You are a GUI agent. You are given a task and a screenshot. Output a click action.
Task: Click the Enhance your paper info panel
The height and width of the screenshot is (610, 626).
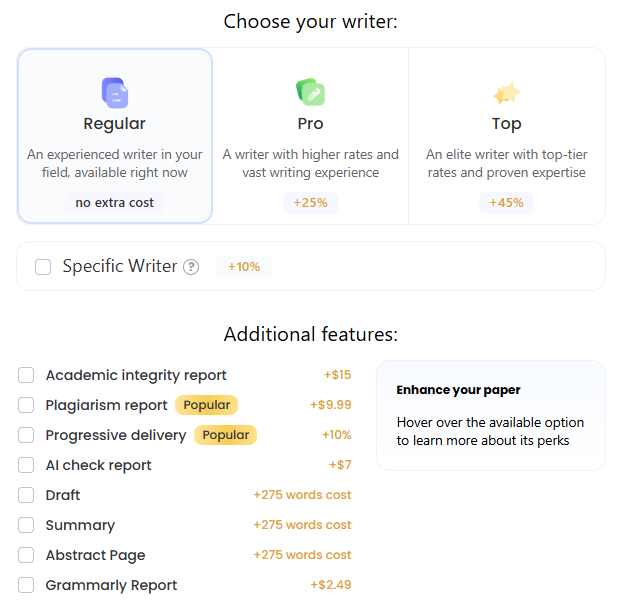pos(490,415)
